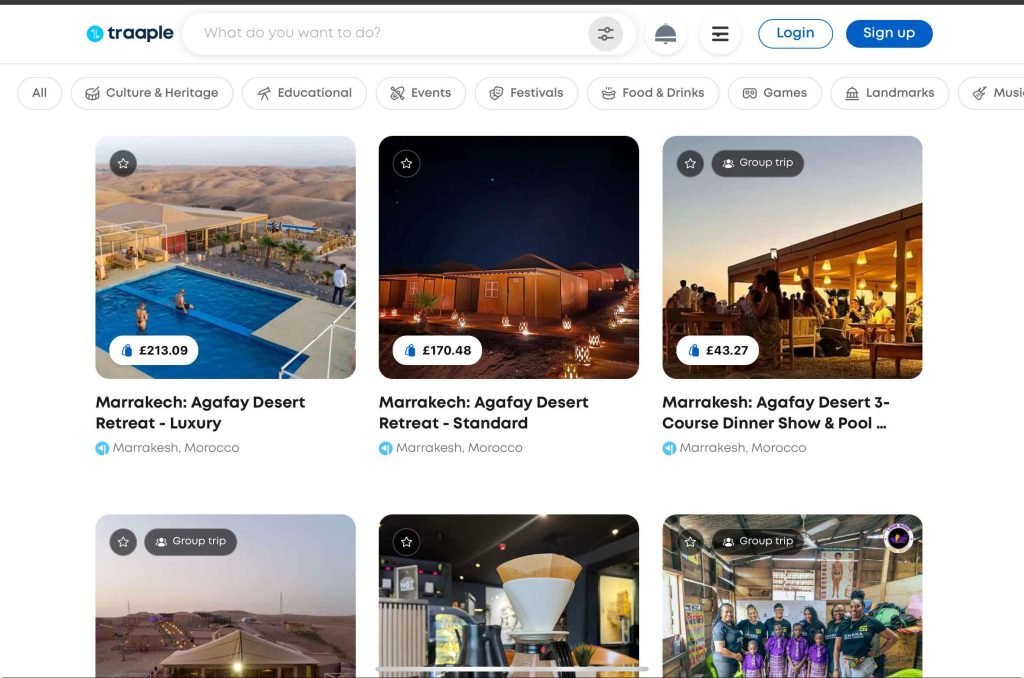
Task: Select the All category tab
Action: (x=39, y=93)
